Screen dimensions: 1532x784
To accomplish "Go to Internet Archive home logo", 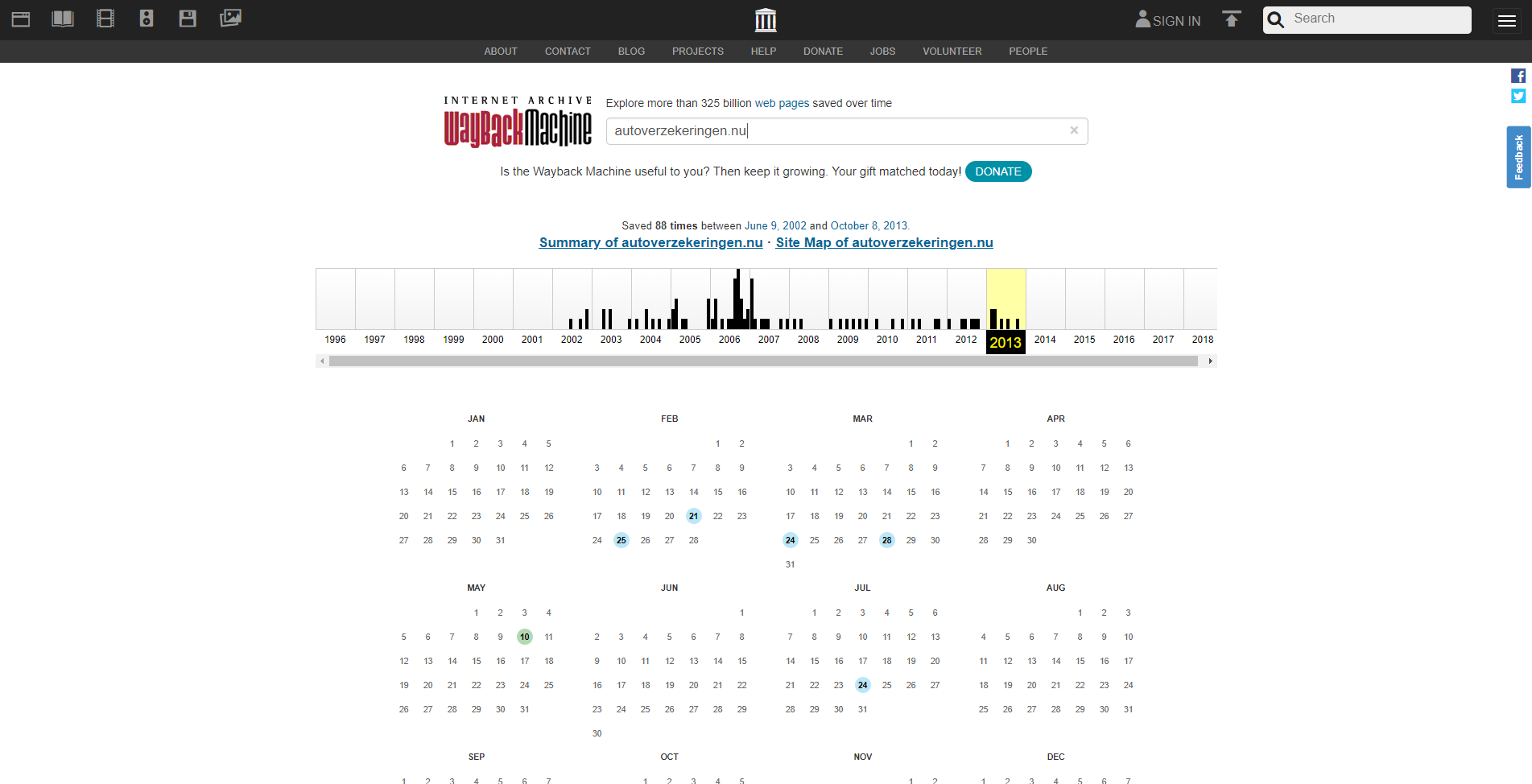I will [766, 20].
